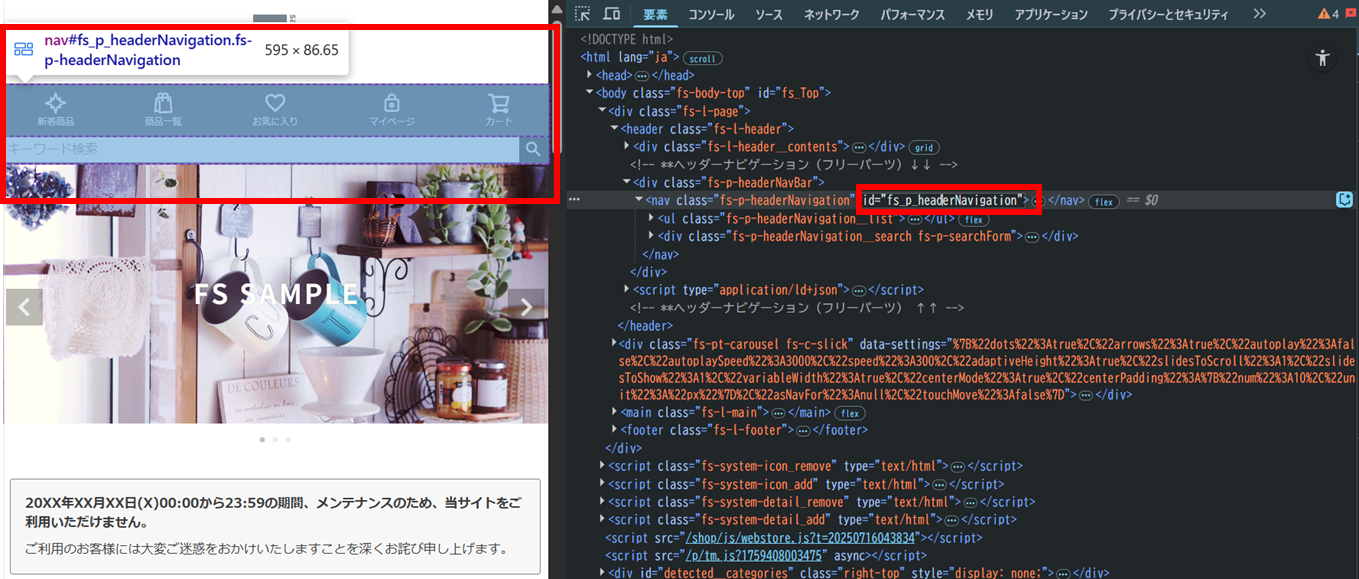This screenshot has width=1359, height=579.
Task: Activate the inspect element picker icon
Action: coord(583,14)
